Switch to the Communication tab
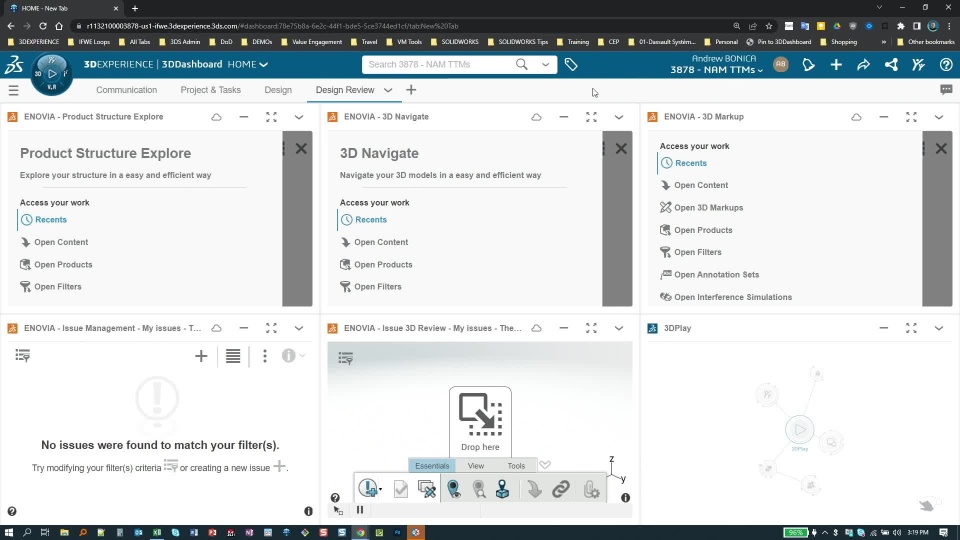 [x=127, y=90]
